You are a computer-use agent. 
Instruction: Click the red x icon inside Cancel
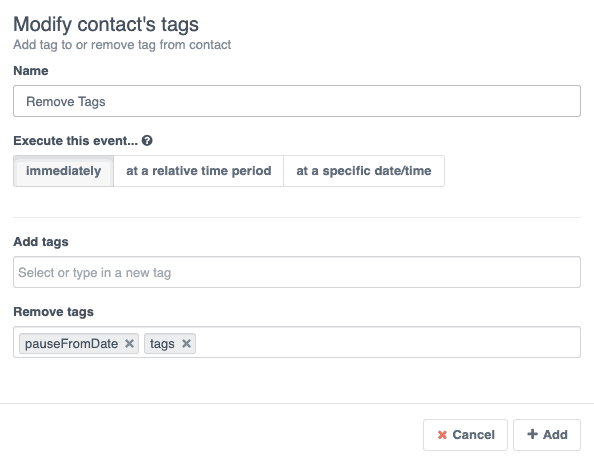[x=442, y=435]
